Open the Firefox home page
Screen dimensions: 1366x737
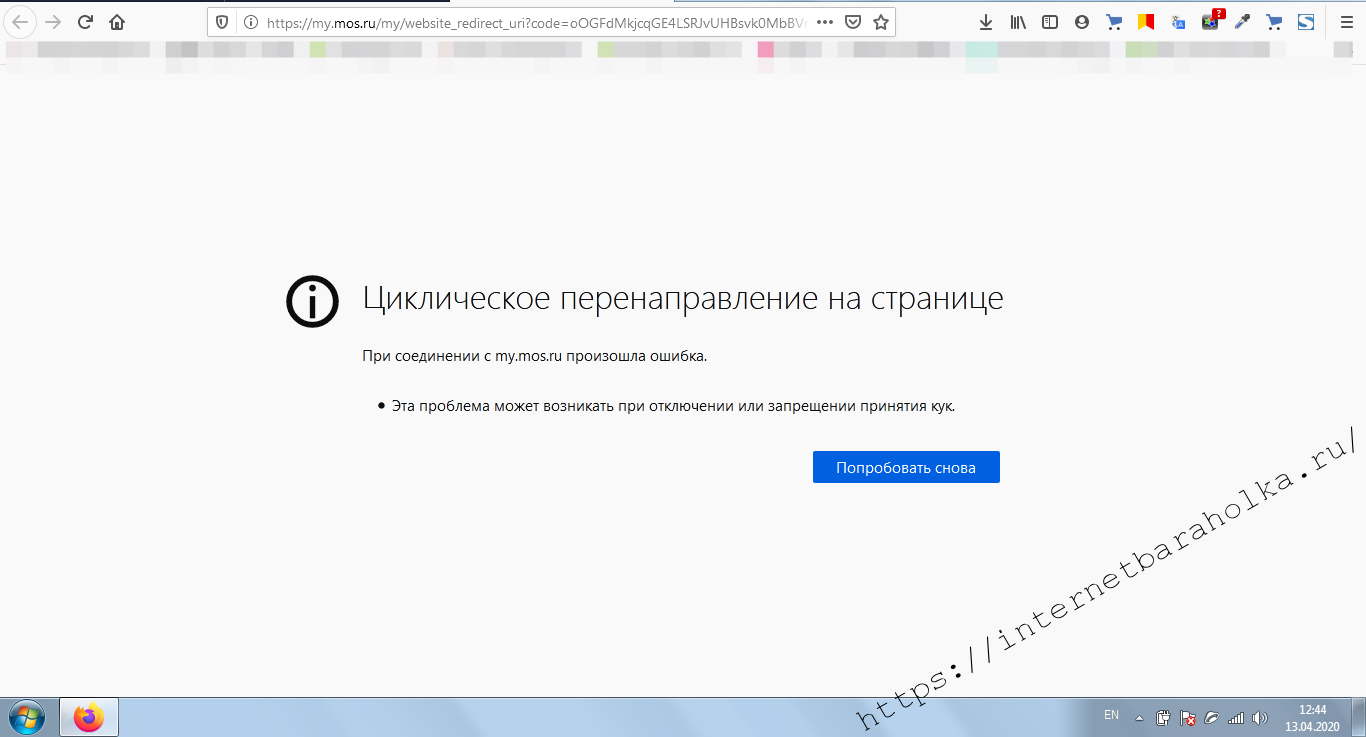(x=117, y=21)
